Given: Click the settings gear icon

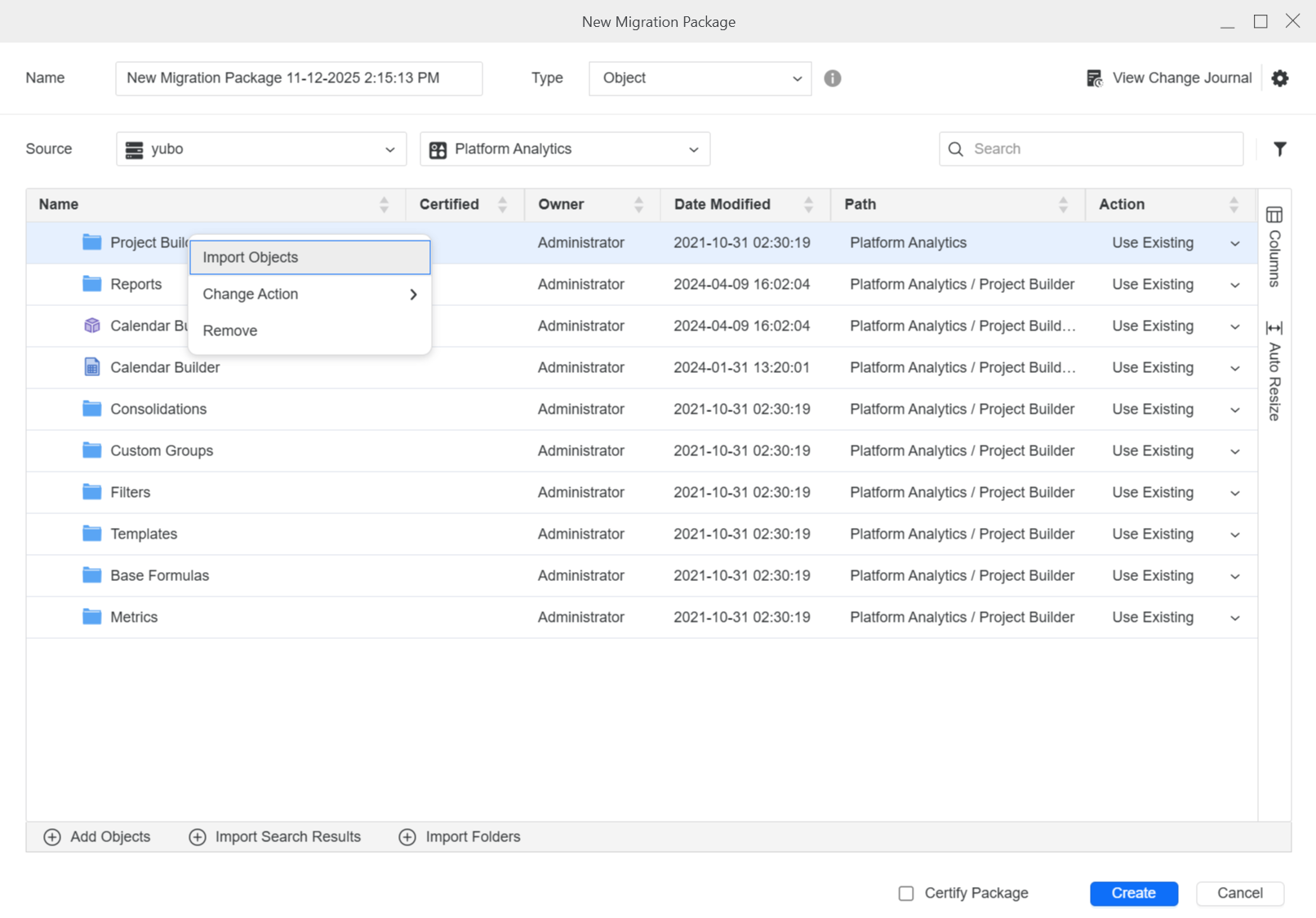Looking at the screenshot, I should 1279,78.
